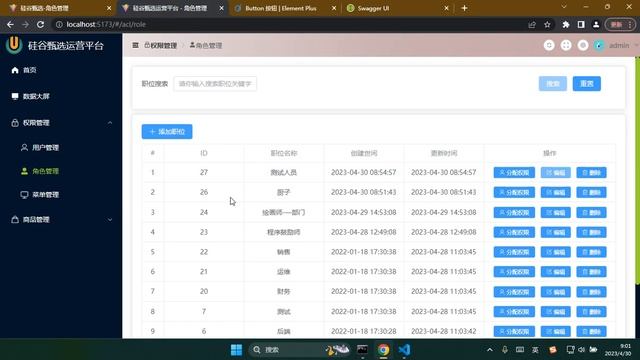Click the 权限管理 breadcrumb
Screen dimensions: 640x360
click(161, 45)
